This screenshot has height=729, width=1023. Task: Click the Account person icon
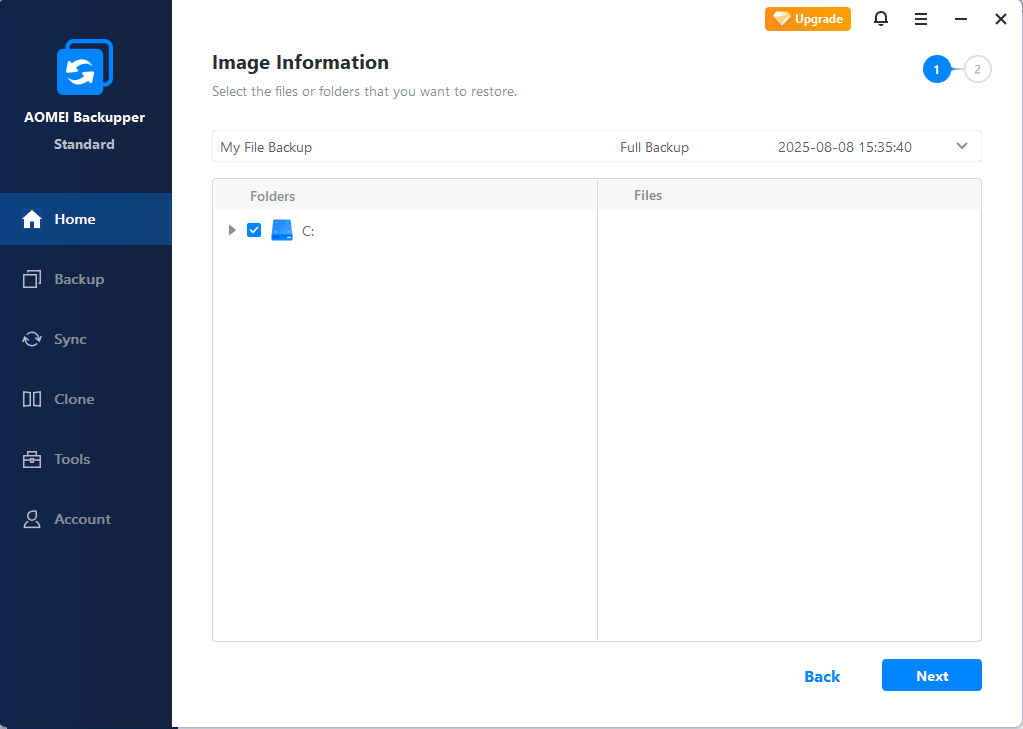pos(32,520)
